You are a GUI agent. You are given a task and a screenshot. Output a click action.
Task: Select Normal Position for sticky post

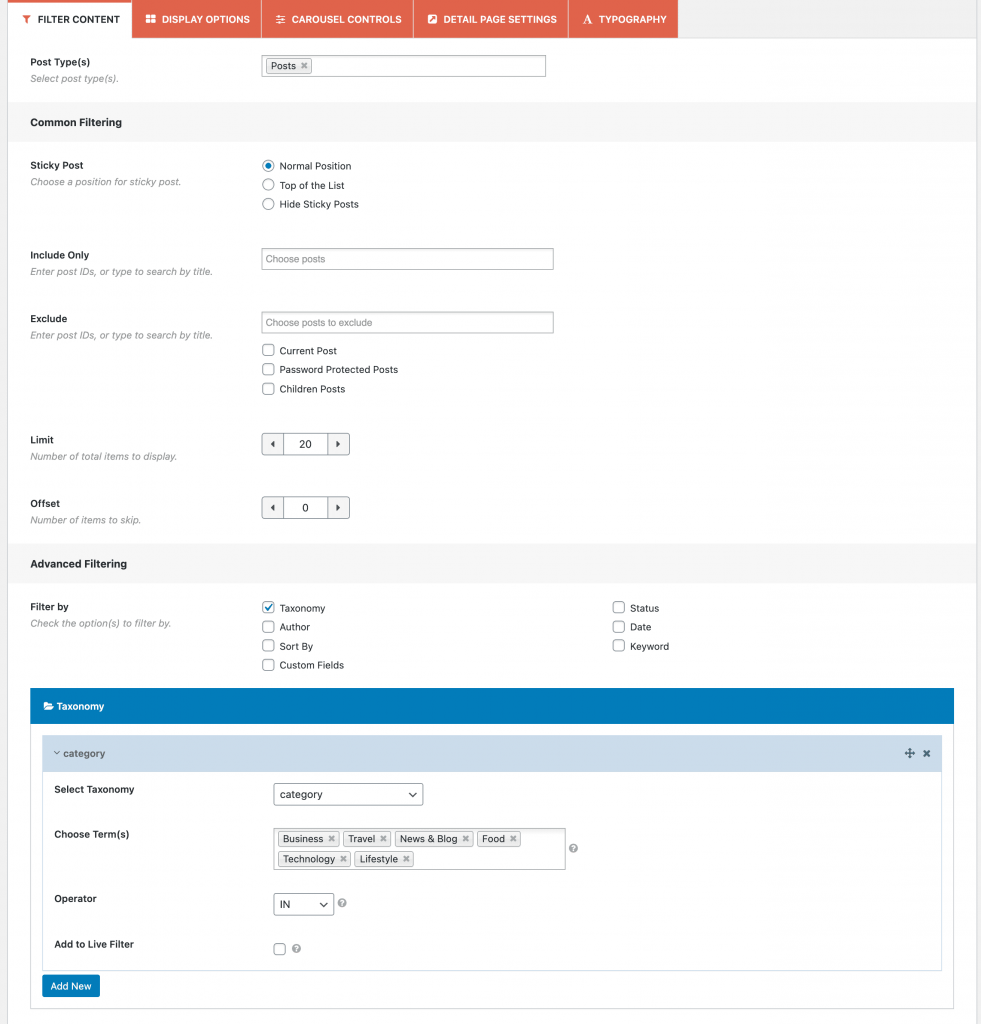(268, 166)
